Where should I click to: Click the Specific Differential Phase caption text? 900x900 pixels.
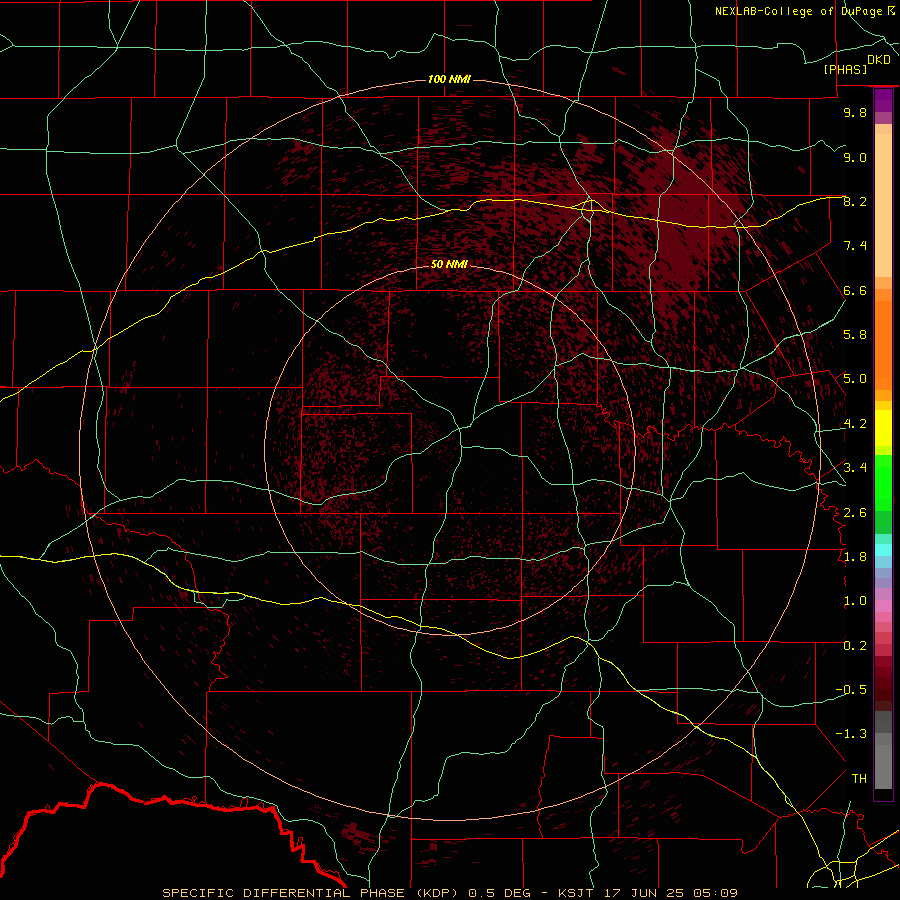449,893
